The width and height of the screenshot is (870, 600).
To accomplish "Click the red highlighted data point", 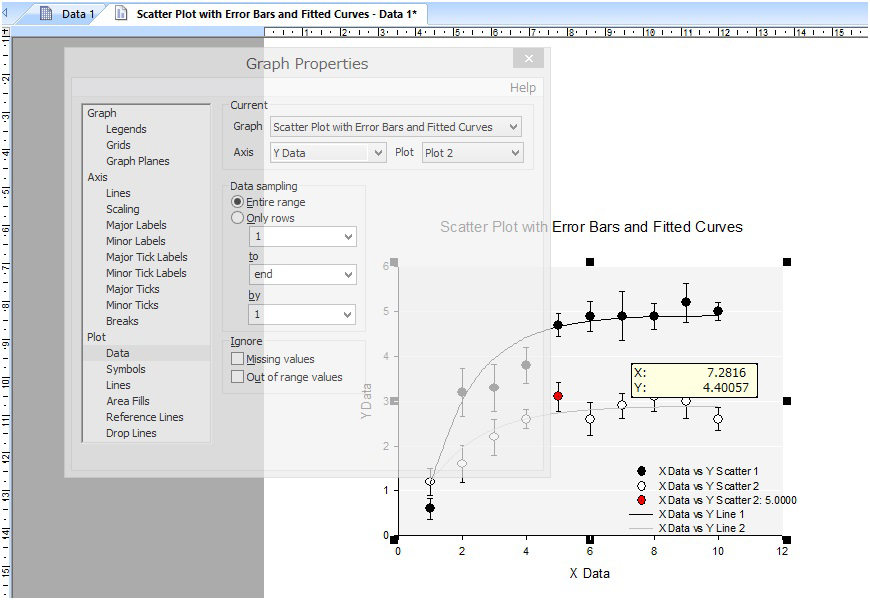I will tap(558, 396).
